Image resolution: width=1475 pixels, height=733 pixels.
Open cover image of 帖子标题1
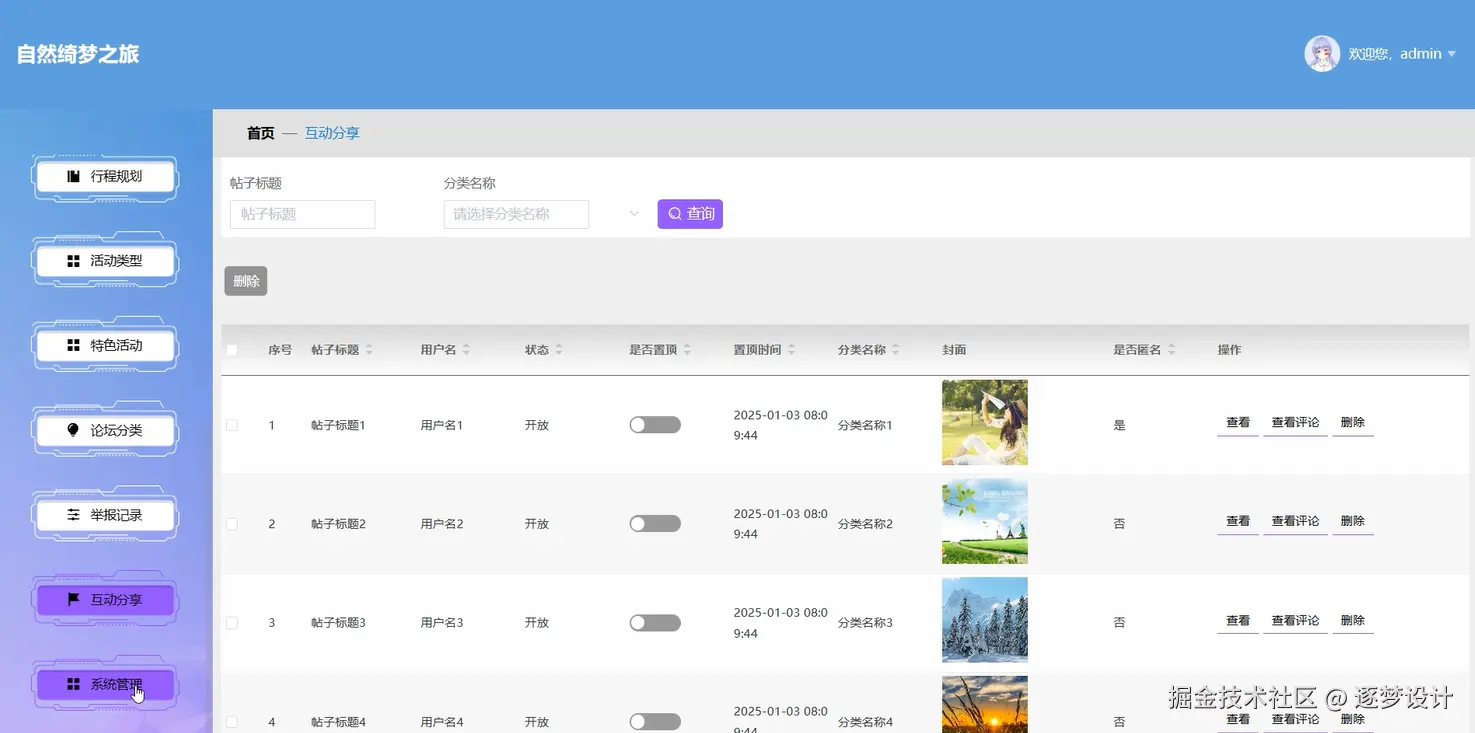[985, 422]
